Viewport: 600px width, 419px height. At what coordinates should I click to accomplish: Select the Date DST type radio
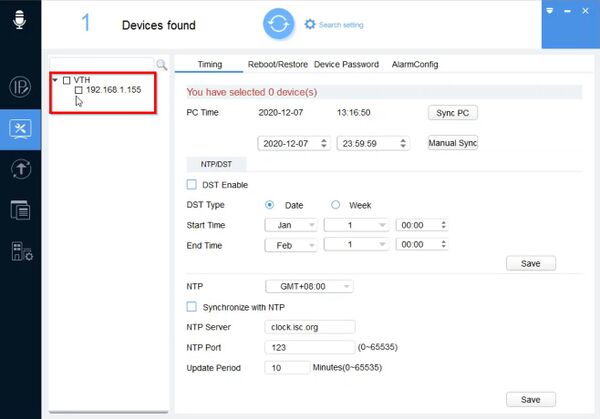(x=269, y=205)
